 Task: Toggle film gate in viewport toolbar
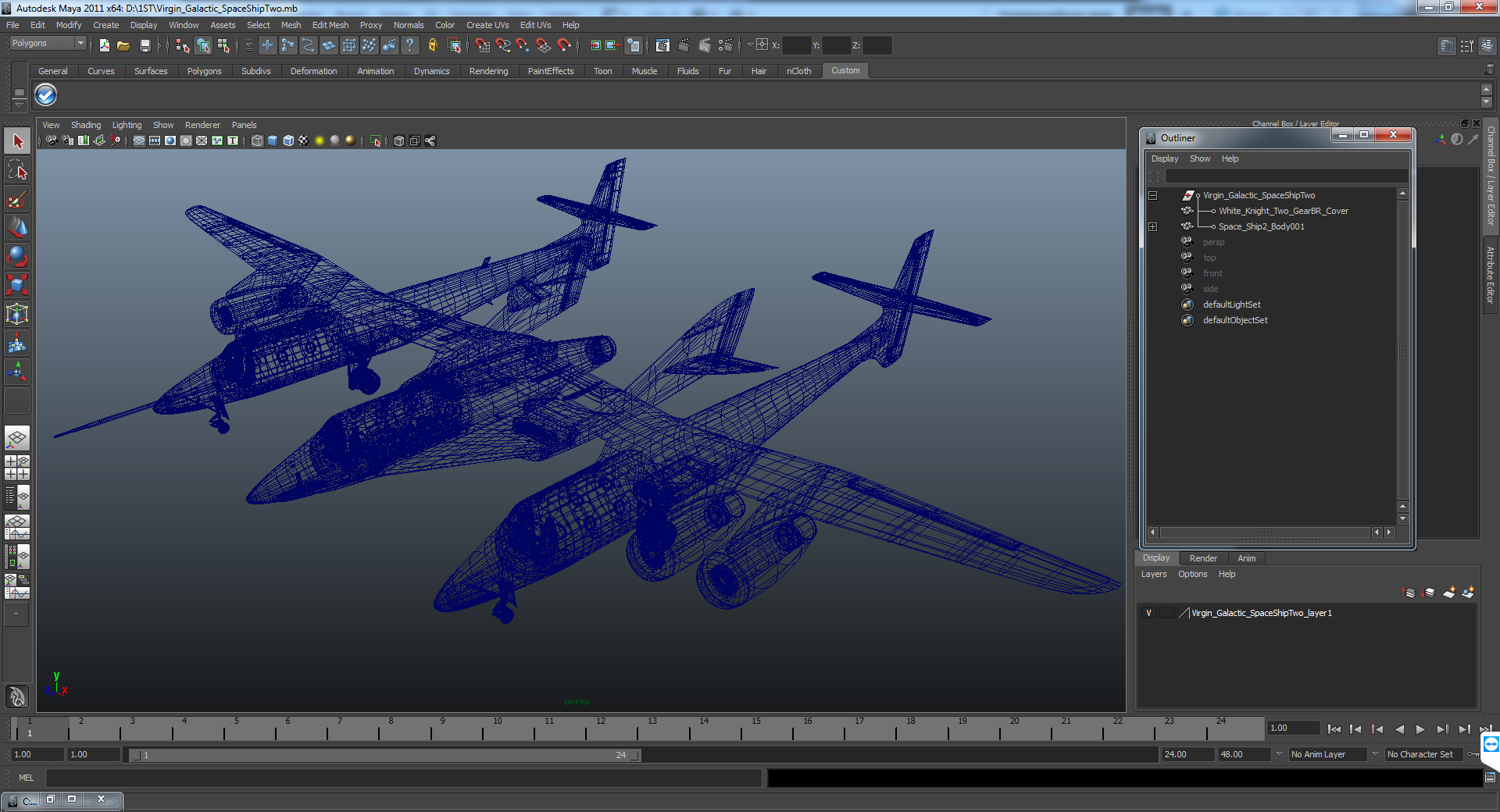point(155,141)
